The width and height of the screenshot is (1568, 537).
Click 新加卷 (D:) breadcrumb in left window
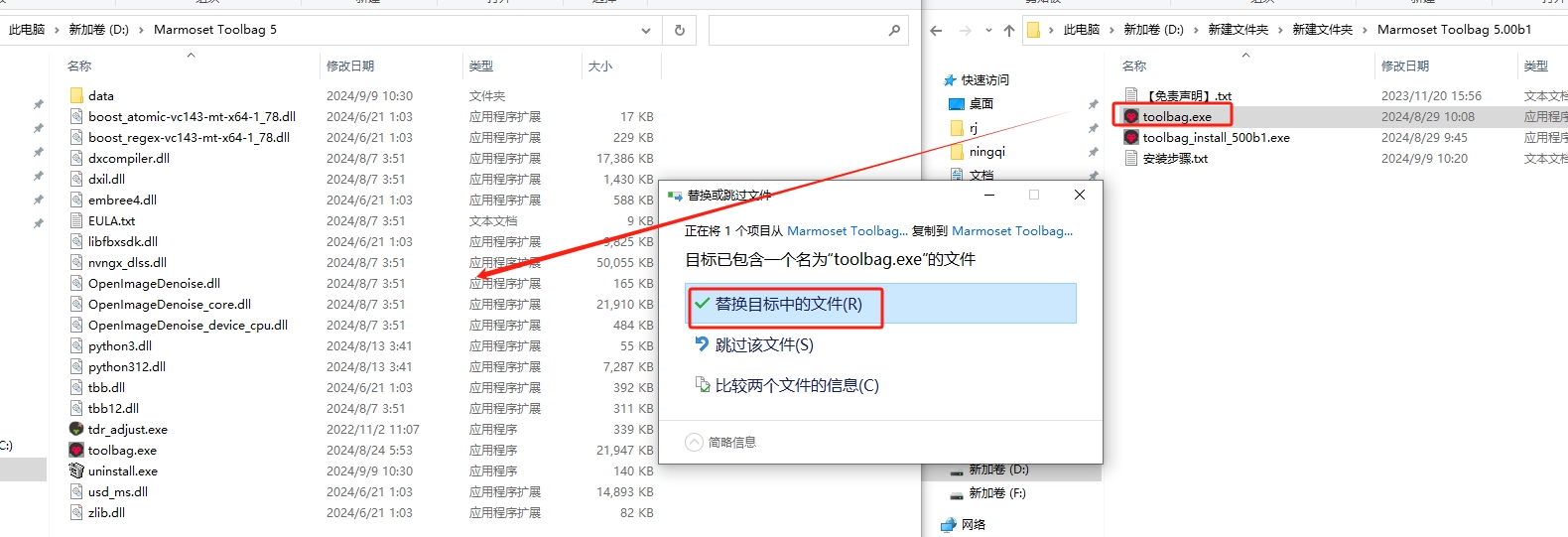click(98, 30)
